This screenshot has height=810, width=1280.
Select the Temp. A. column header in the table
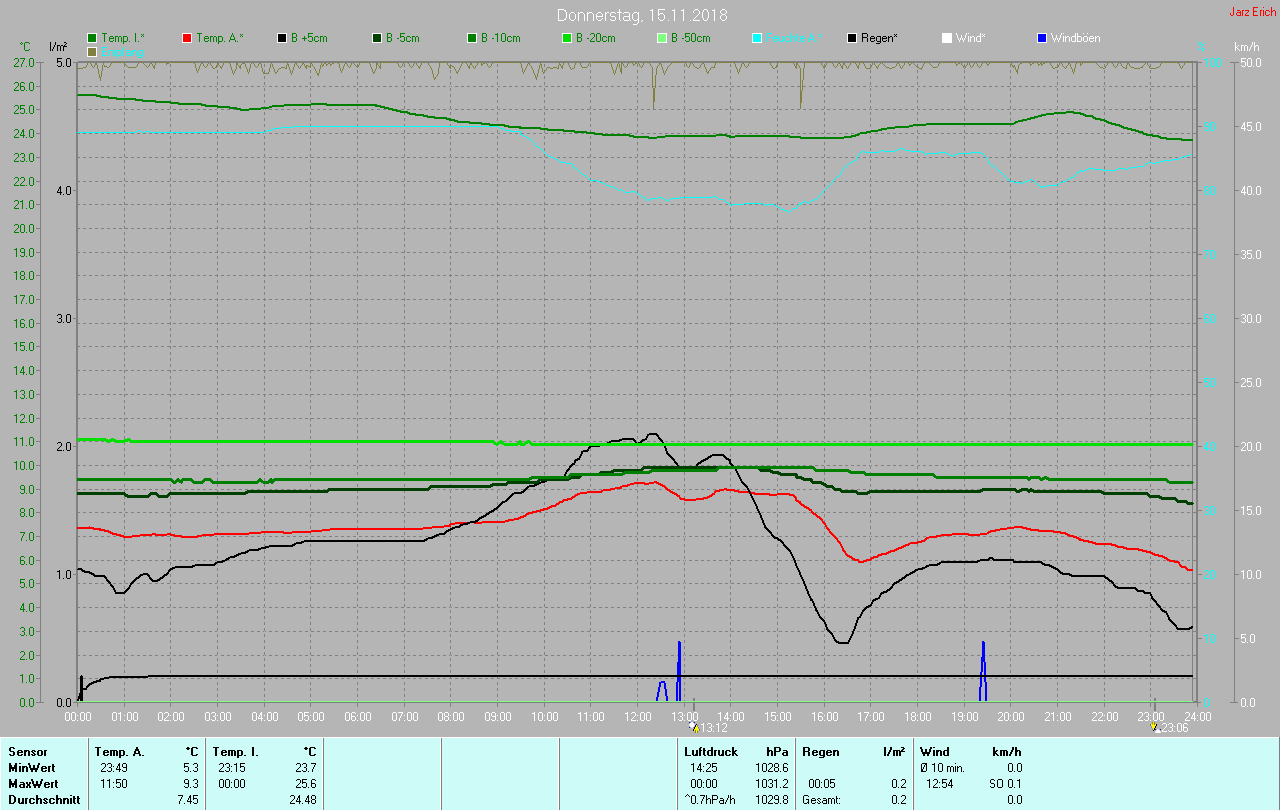(x=119, y=751)
